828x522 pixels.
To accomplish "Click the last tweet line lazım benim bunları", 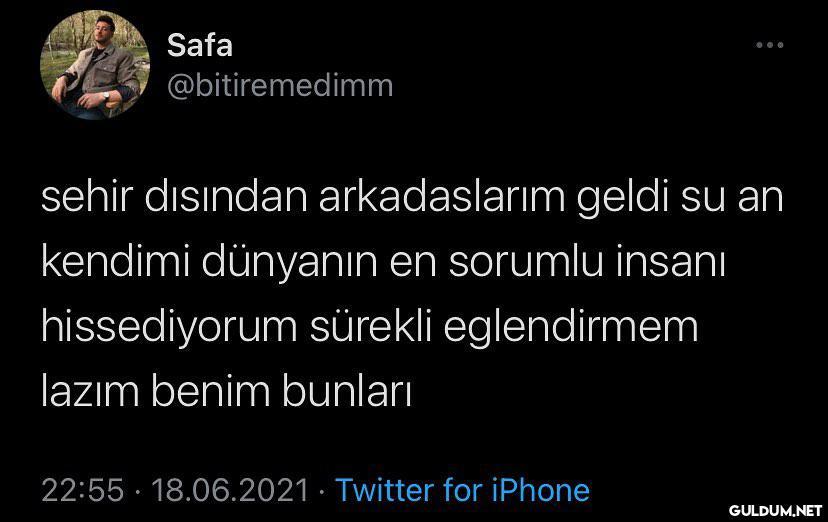I will (226, 391).
